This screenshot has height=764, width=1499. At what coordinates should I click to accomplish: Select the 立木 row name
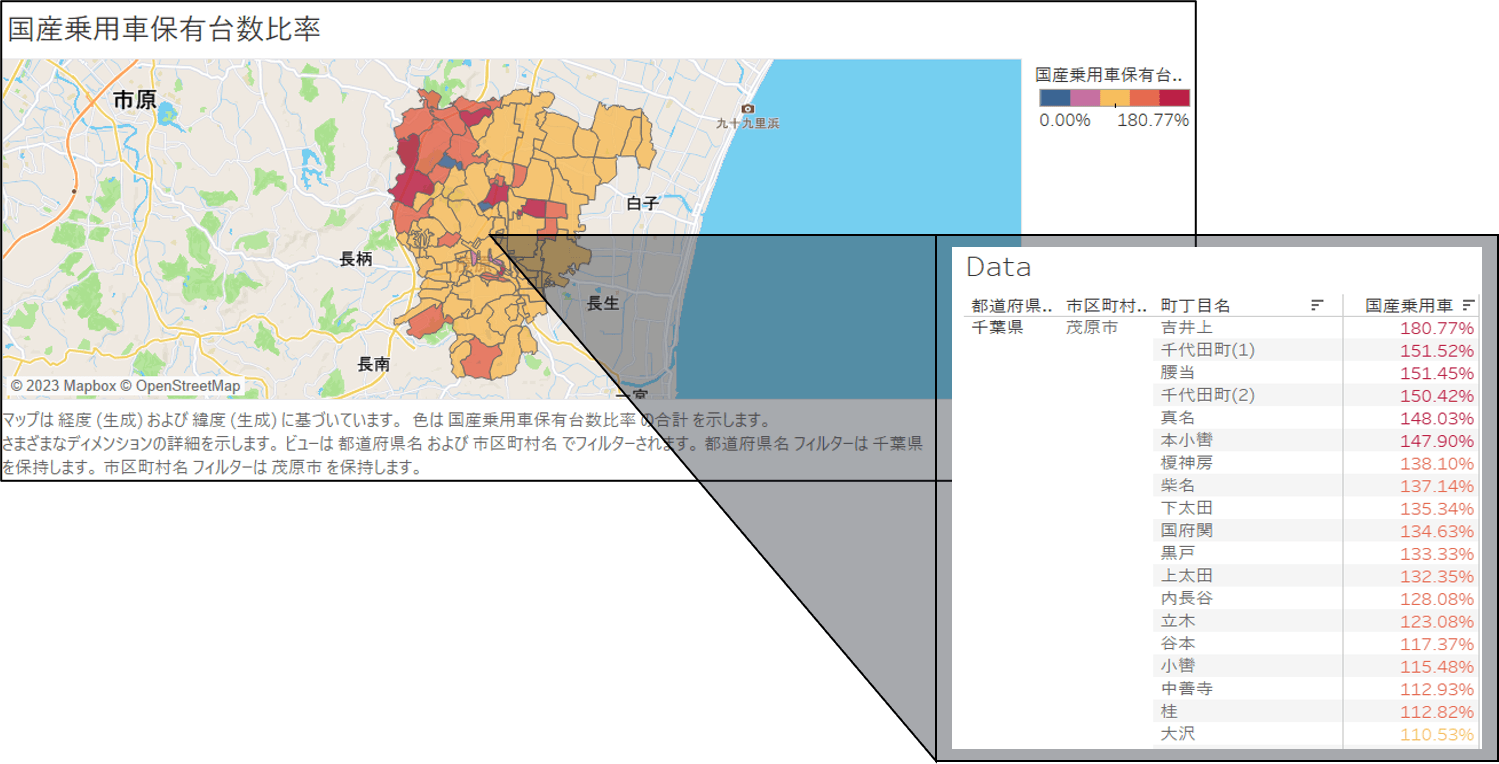[x=1177, y=621]
